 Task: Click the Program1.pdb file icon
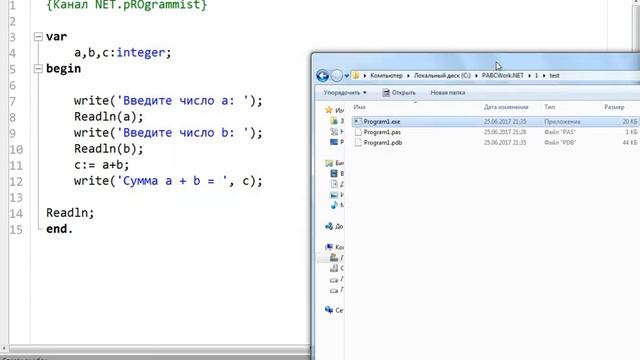[x=358, y=142]
